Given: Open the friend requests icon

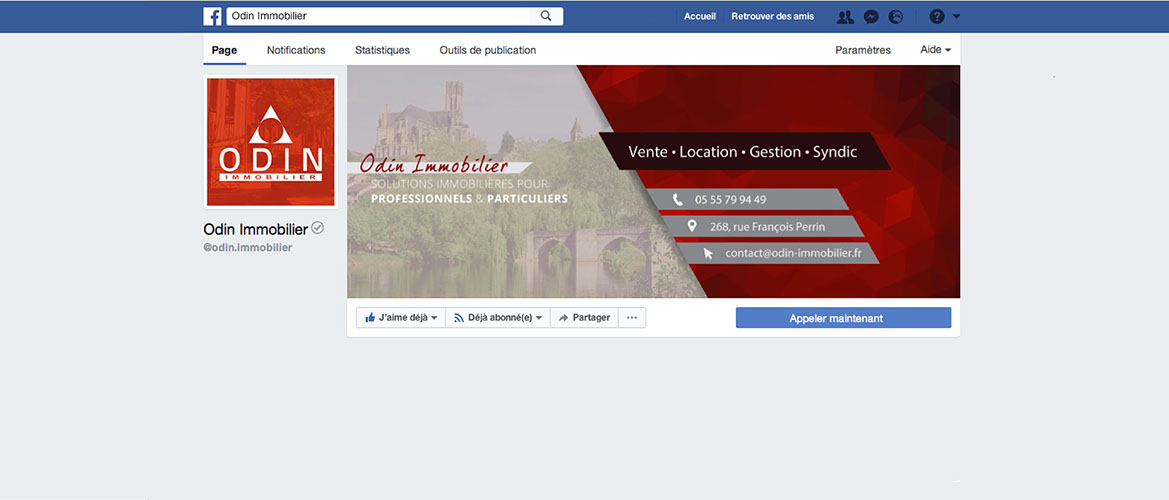Looking at the screenshot, I should pyautogui.click(x=845, y=16).
